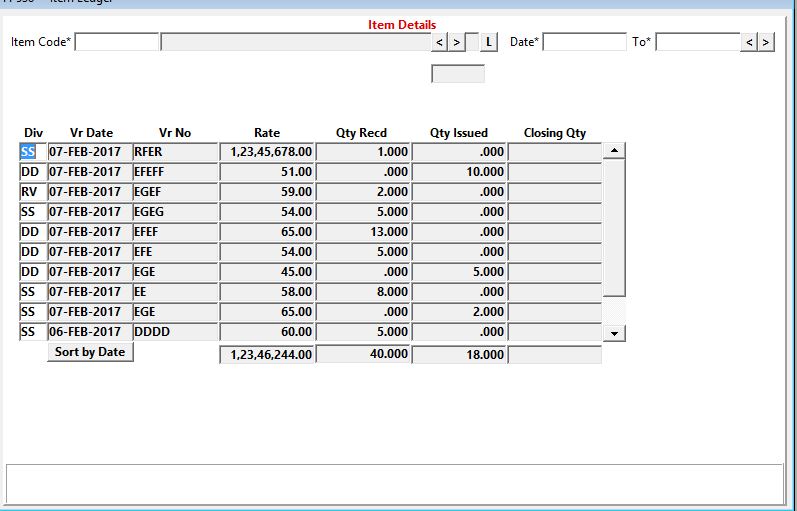This screenshot has height=511, width=797.
Task: Select the Rate cell showing 1,23,45,678.00
Action: (x=267, y=152)
